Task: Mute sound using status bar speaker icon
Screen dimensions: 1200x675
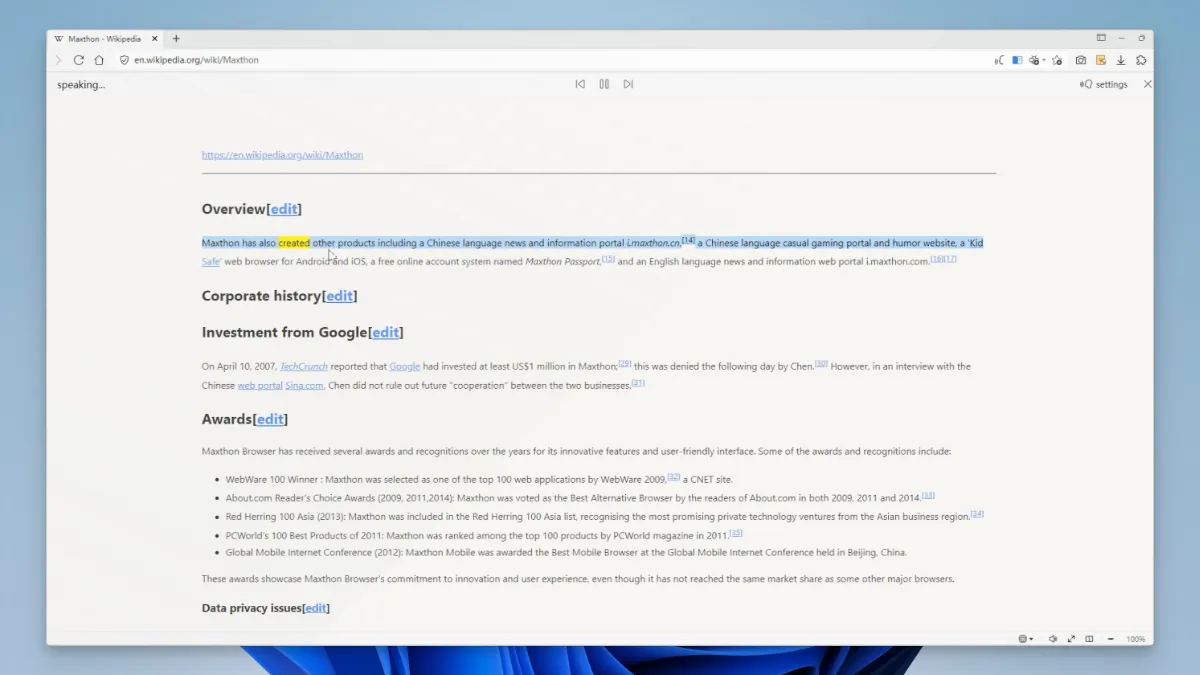Action: pyautogui.click(x=1052, y=639)
